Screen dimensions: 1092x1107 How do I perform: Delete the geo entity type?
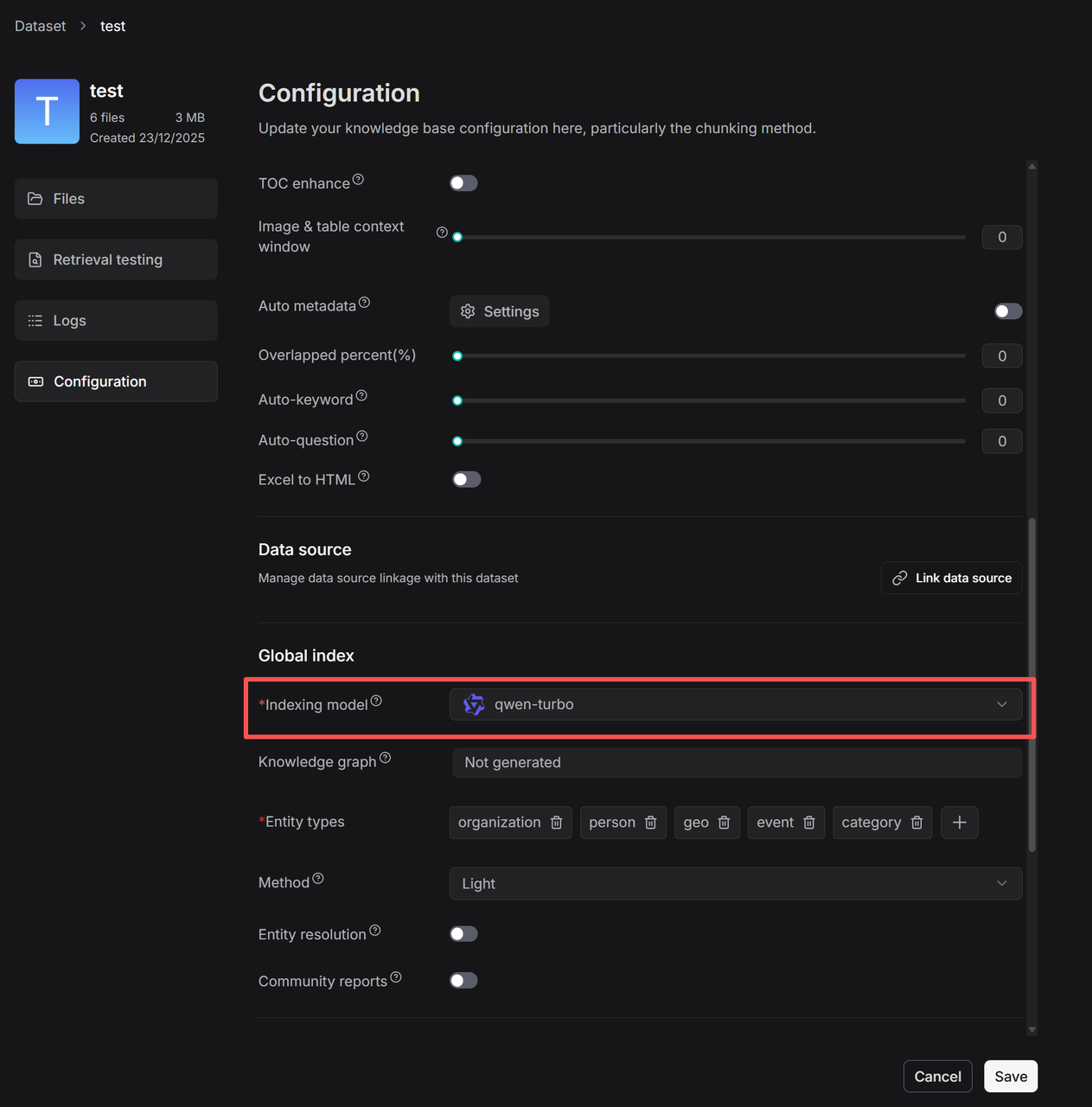coord(725,822)
